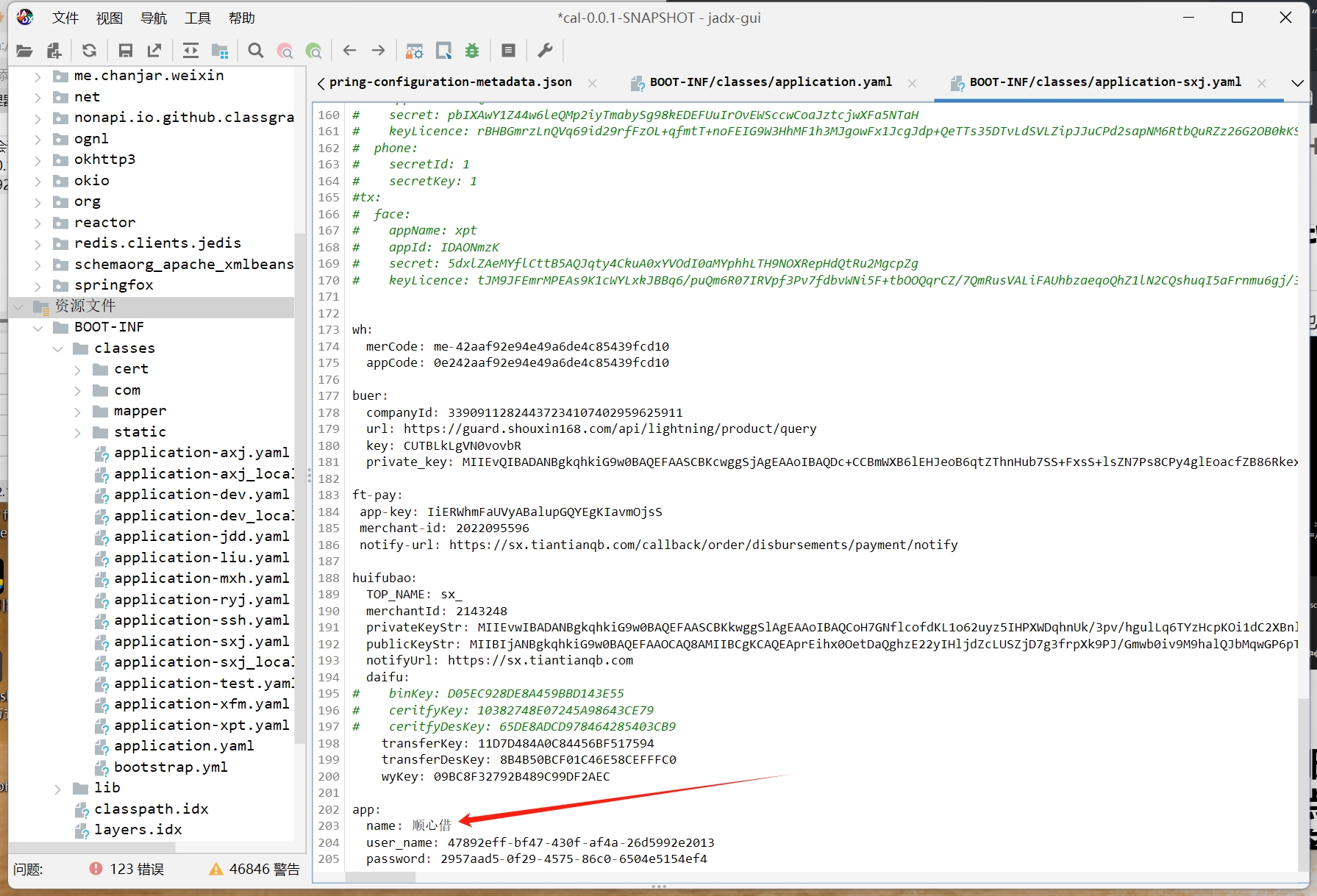This screenshot has width=1317, height=896.
Task: Click the save all toolbar icon
Action: [125, 51]
